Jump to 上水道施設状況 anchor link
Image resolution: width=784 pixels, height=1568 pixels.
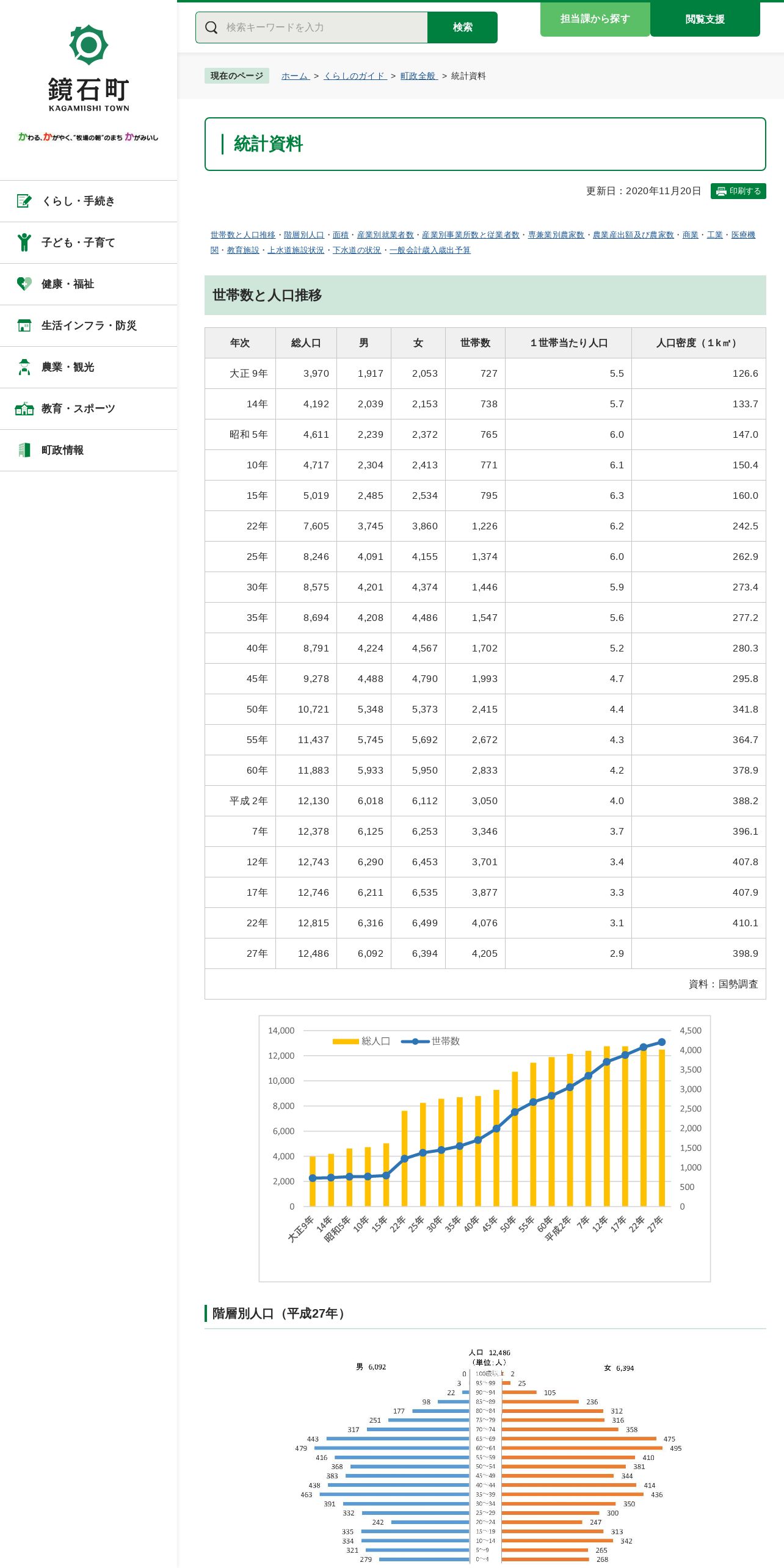[x=296, y=250]
